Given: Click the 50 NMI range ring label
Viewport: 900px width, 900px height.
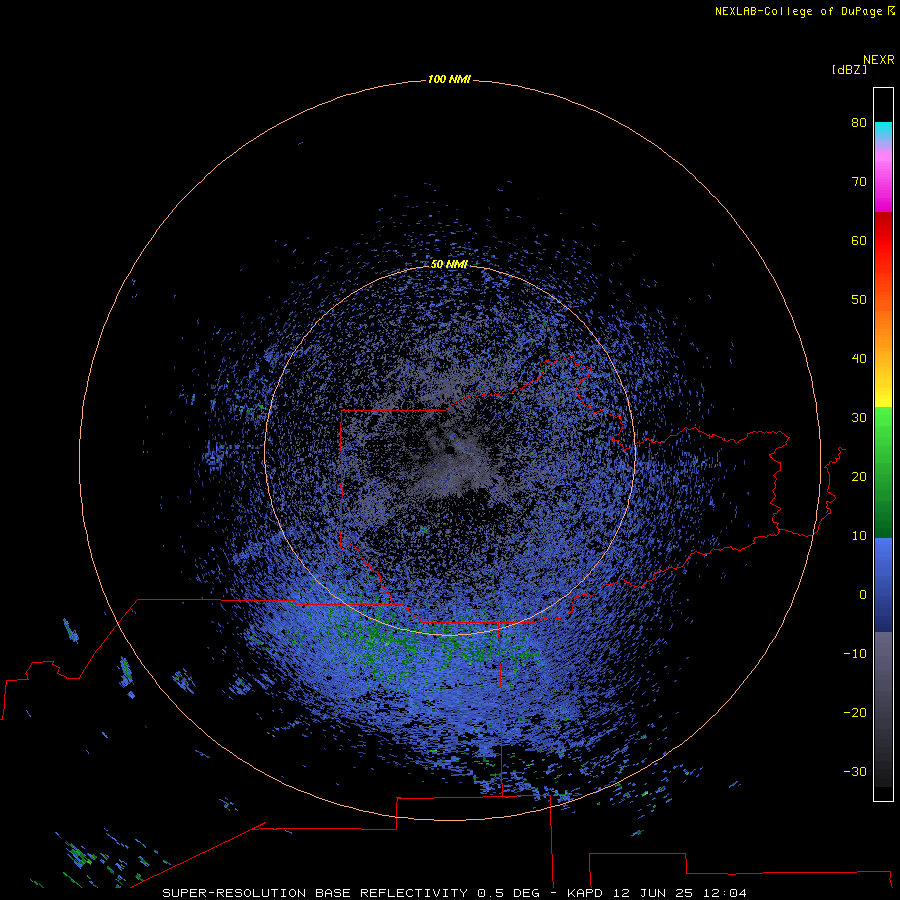Looking at the screenshot, I should [449, 264].
